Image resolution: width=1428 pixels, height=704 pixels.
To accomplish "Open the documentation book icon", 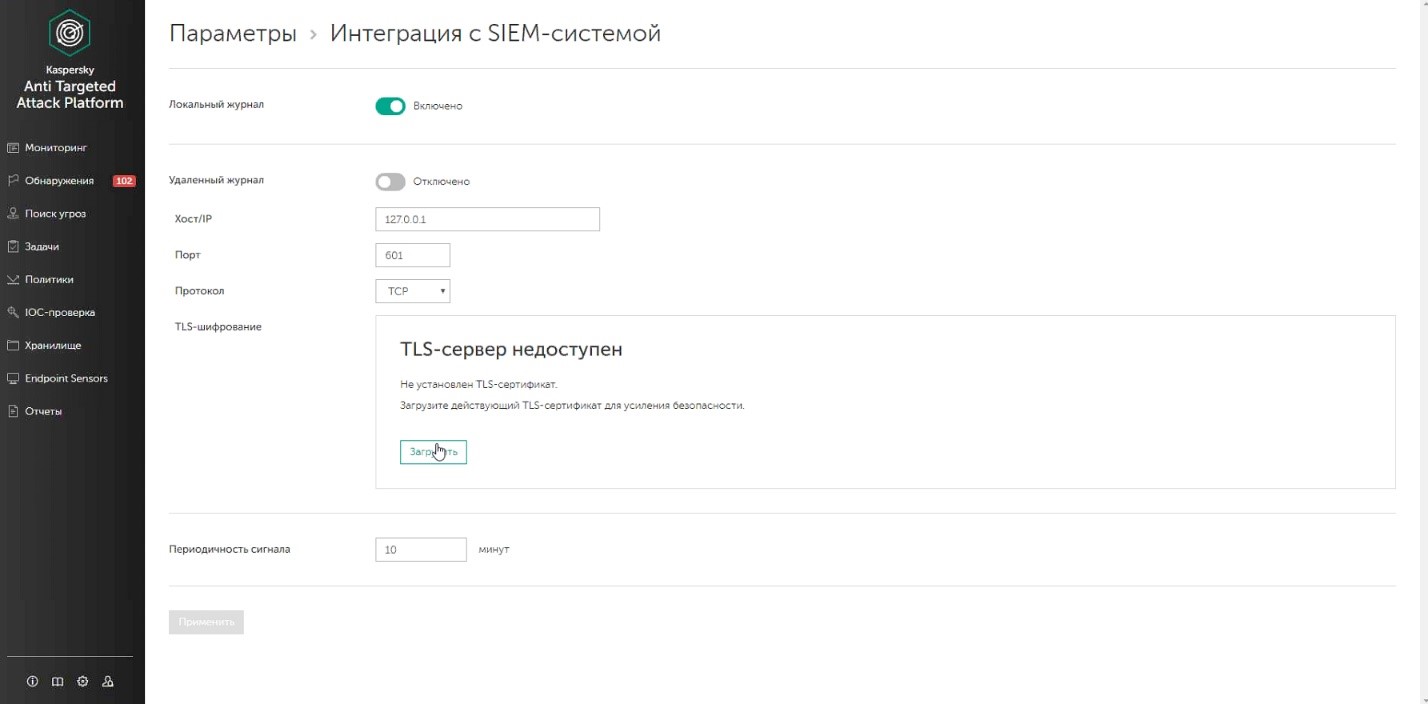I will pyautogui.click(x=57, y=682).
